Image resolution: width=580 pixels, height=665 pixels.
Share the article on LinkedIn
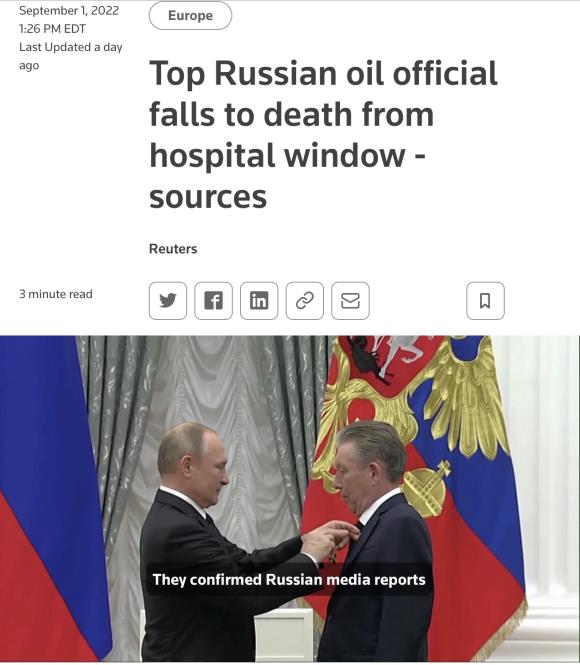pyautogui.click(x=259, y=301)
